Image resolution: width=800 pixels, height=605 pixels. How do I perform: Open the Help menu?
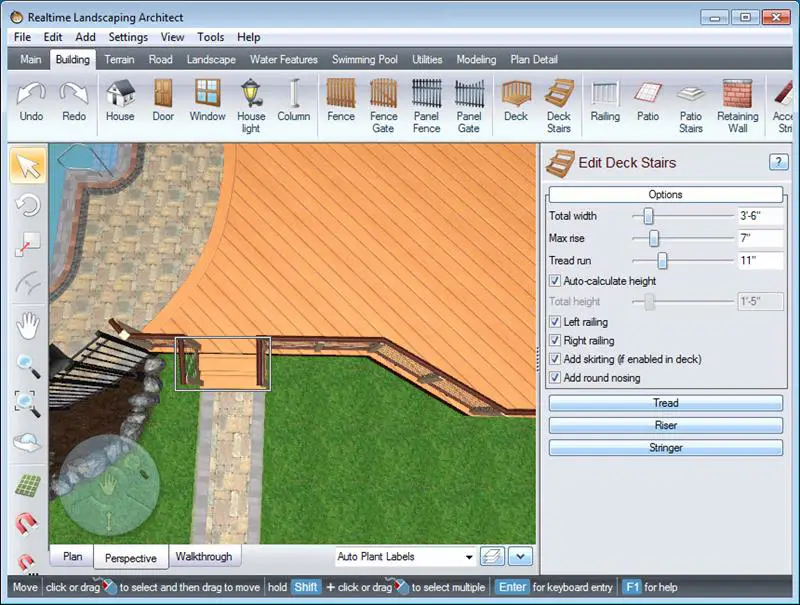(x=248, y=37)
